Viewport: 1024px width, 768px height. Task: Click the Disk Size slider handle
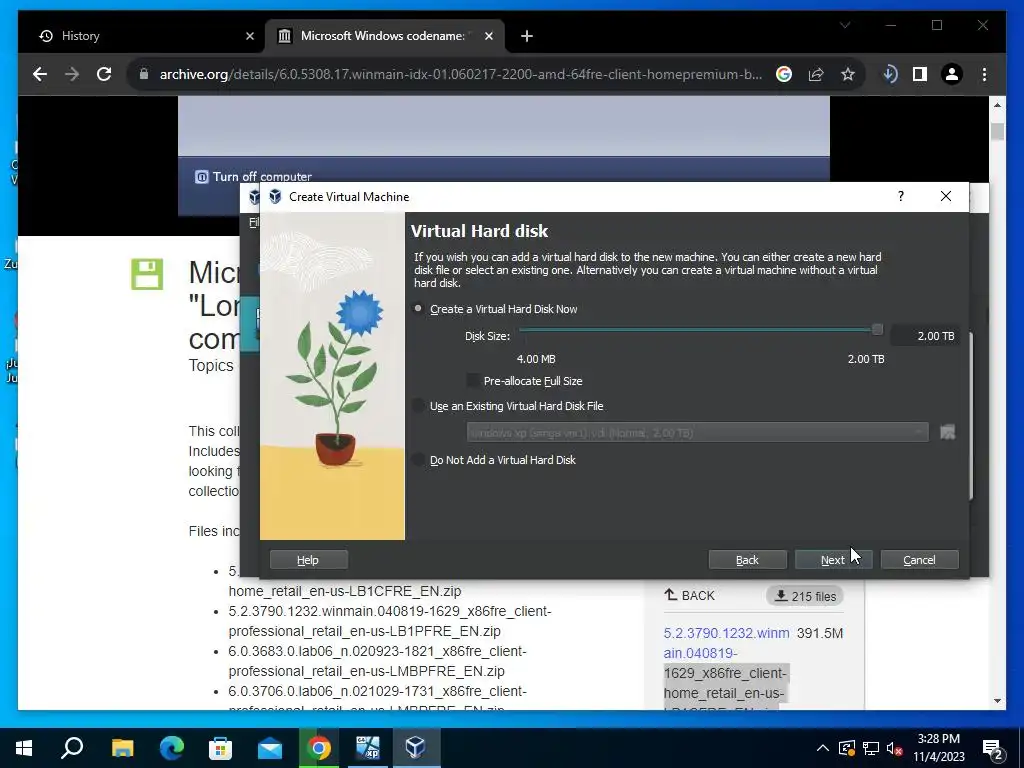(877, 330)
